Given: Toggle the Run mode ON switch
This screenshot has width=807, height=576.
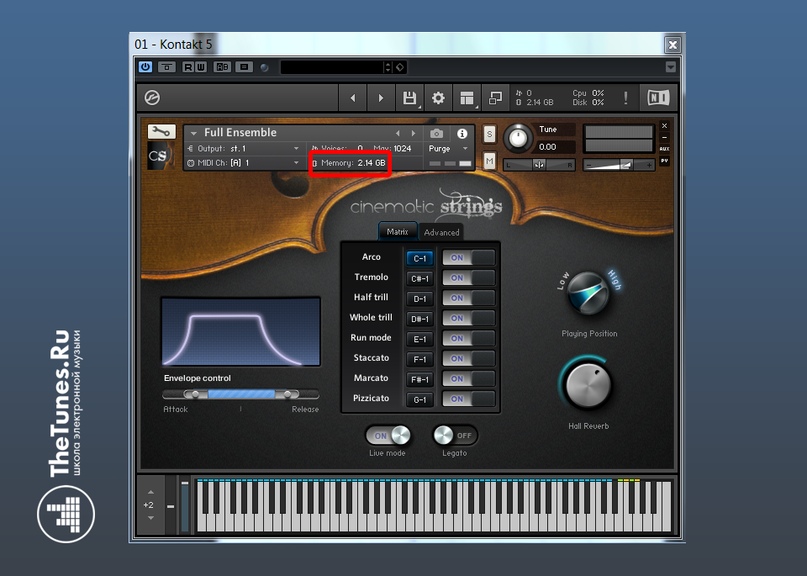Looking at the screenshot, I should [x=468, y=338].
